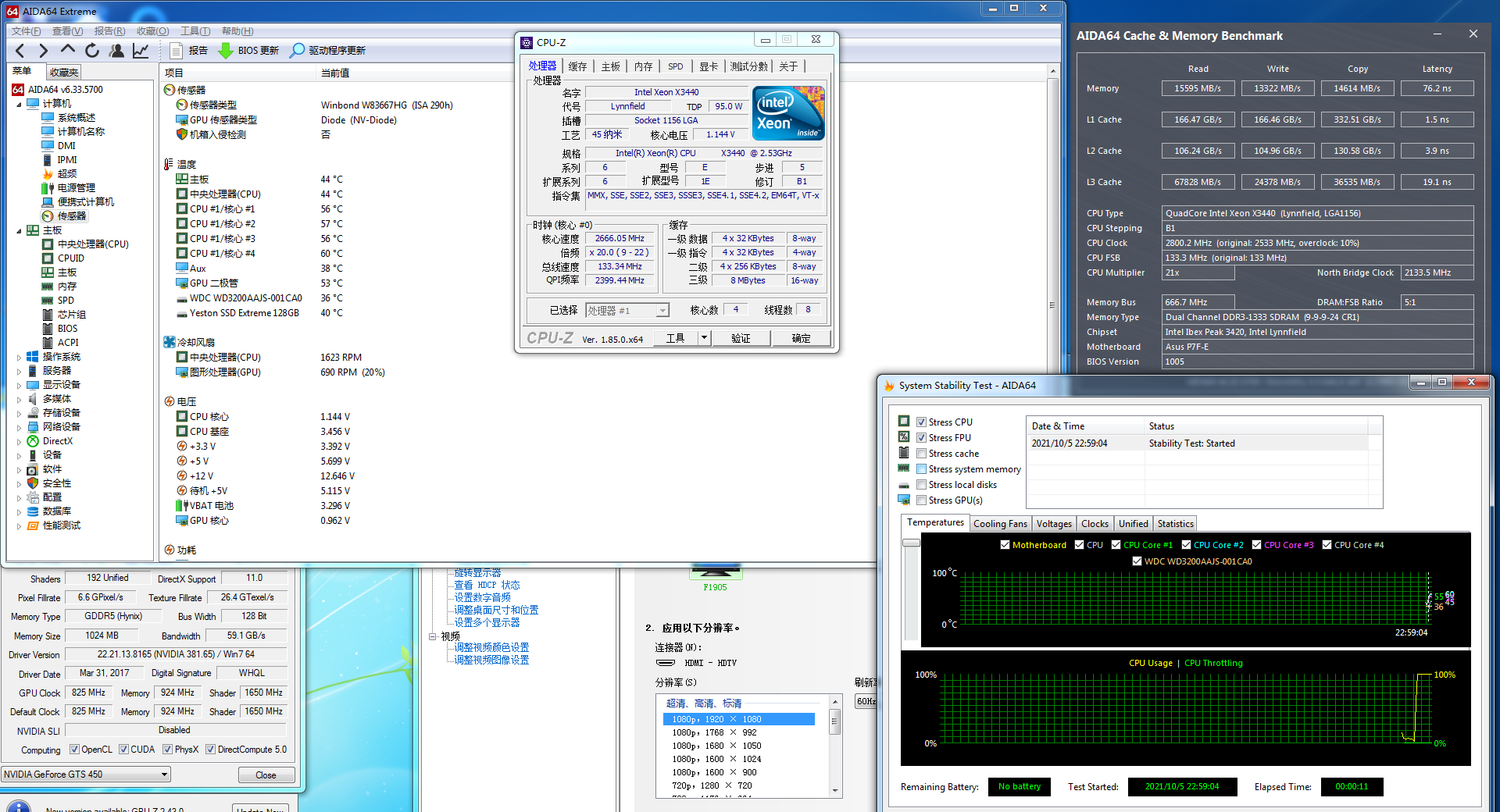Click the 验证 button in CPU-Z
1500x812 pixels.
[x=741, y=338]
